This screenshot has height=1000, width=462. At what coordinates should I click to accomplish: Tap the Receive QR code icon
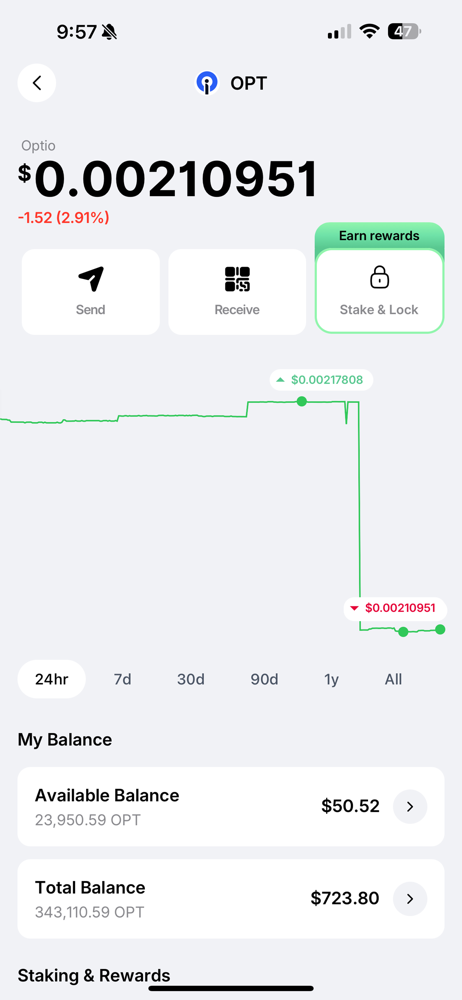pyautogui.click(x=237, y=279)
